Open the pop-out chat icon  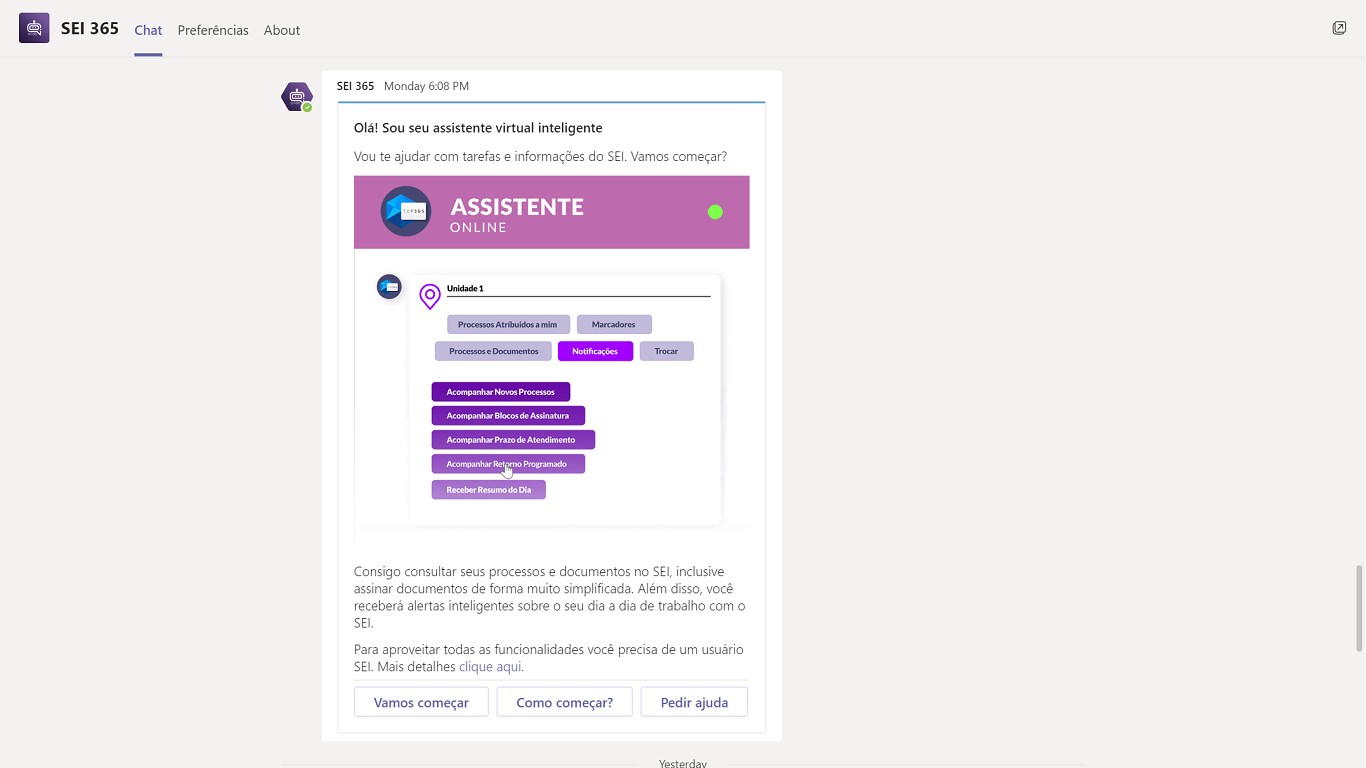pyautogui.click(x=1339, y=28)
